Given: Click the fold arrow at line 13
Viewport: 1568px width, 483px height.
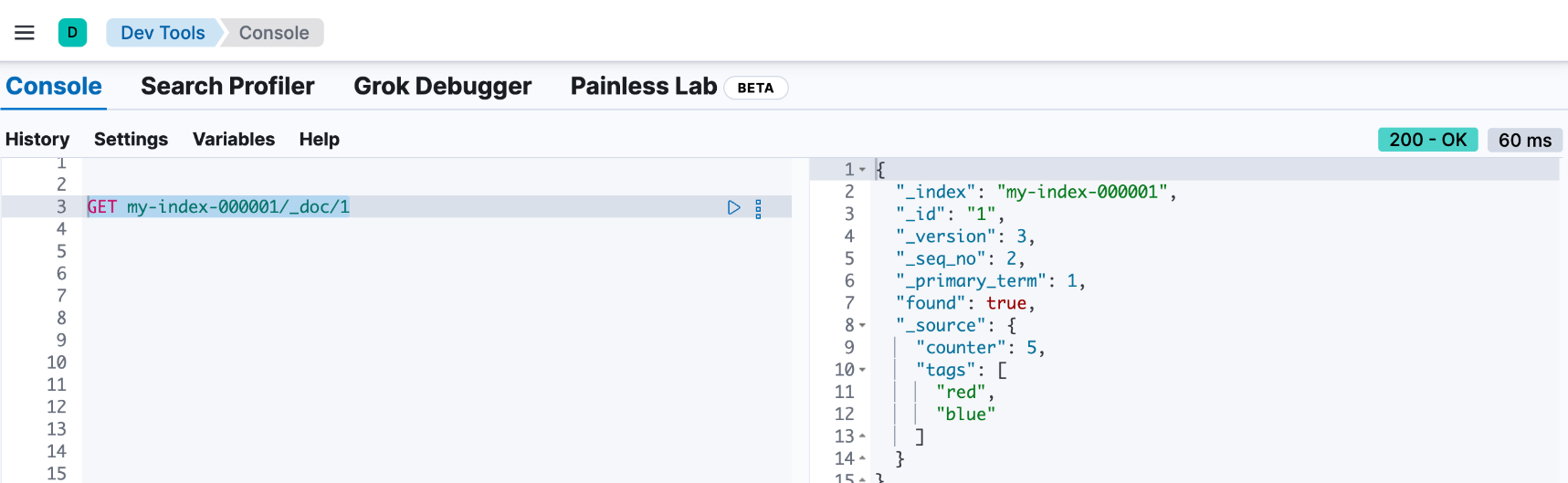Looking at the screenshot, I should tap(862, 436).
